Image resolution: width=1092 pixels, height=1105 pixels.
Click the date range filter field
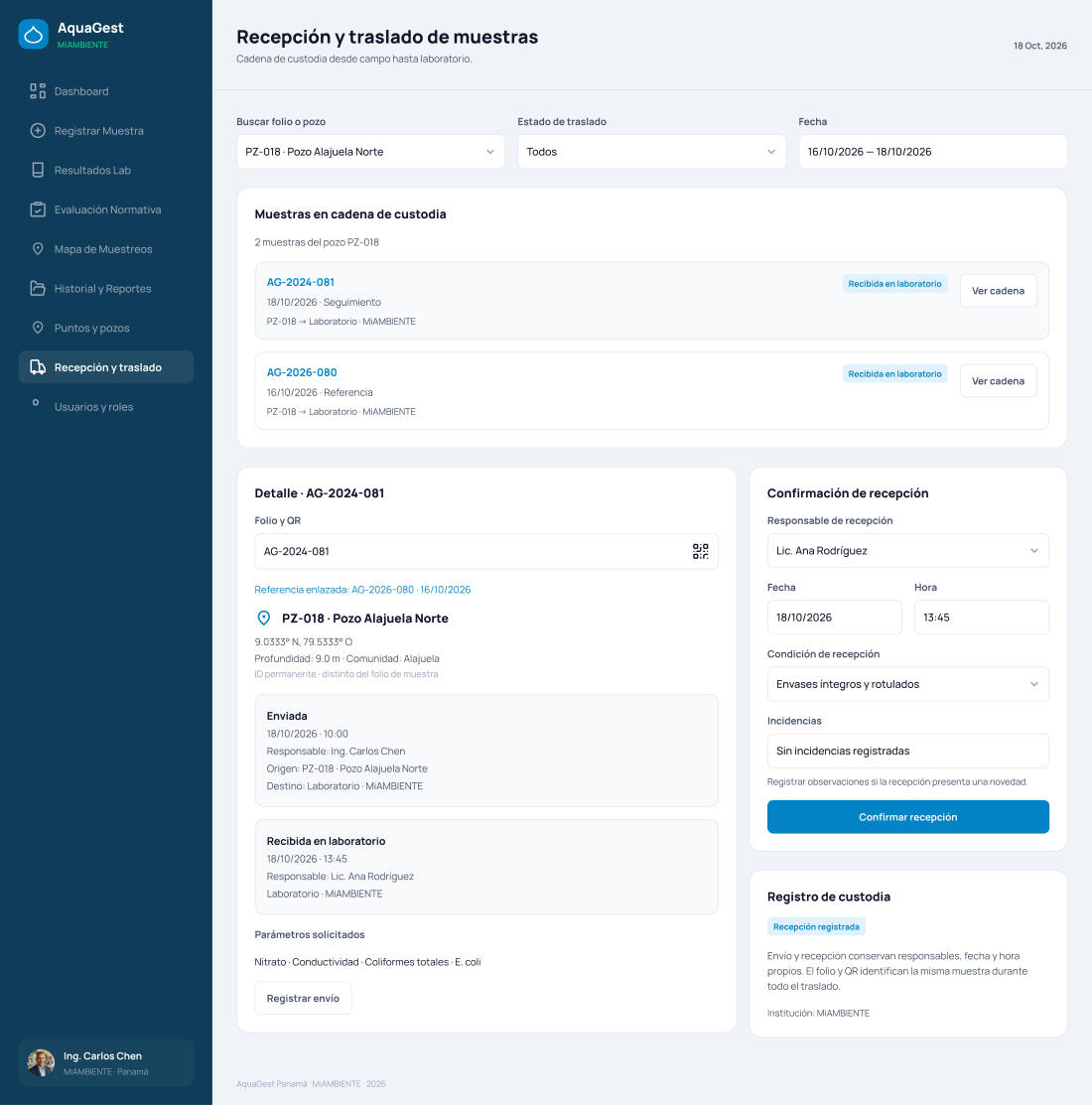click(933, 152)
